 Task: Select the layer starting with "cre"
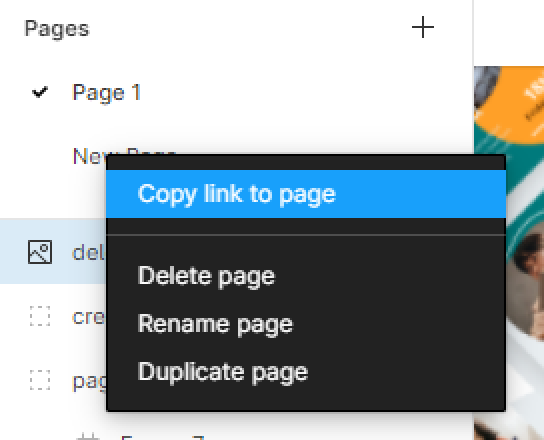pyautogui.click(x=88, y=316)
